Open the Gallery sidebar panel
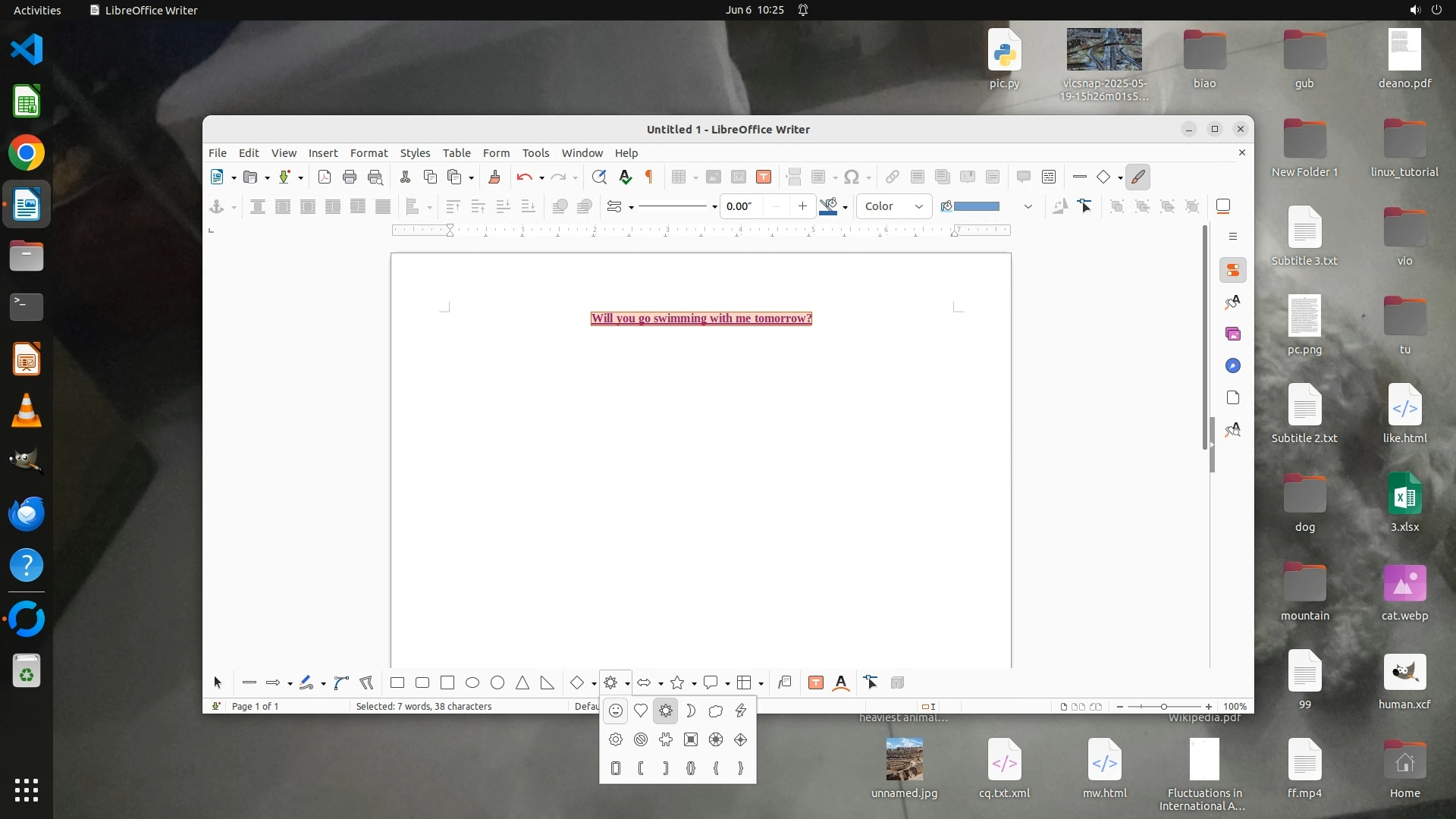The image size is (1456, 819). point(1233,334)
